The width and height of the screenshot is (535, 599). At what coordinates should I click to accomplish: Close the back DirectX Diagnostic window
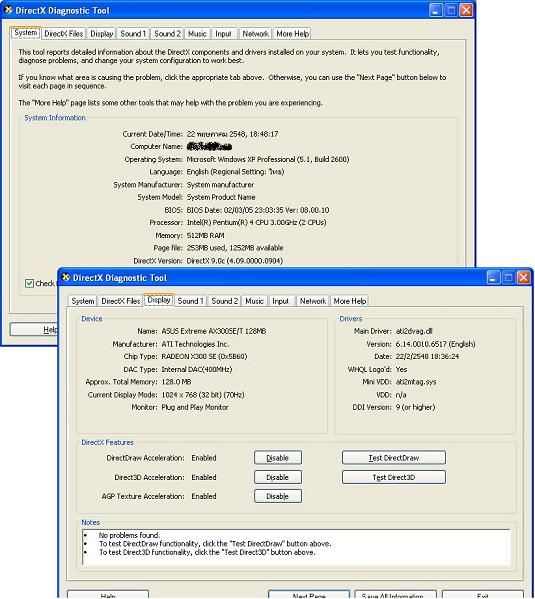click(x=466, y=10)
